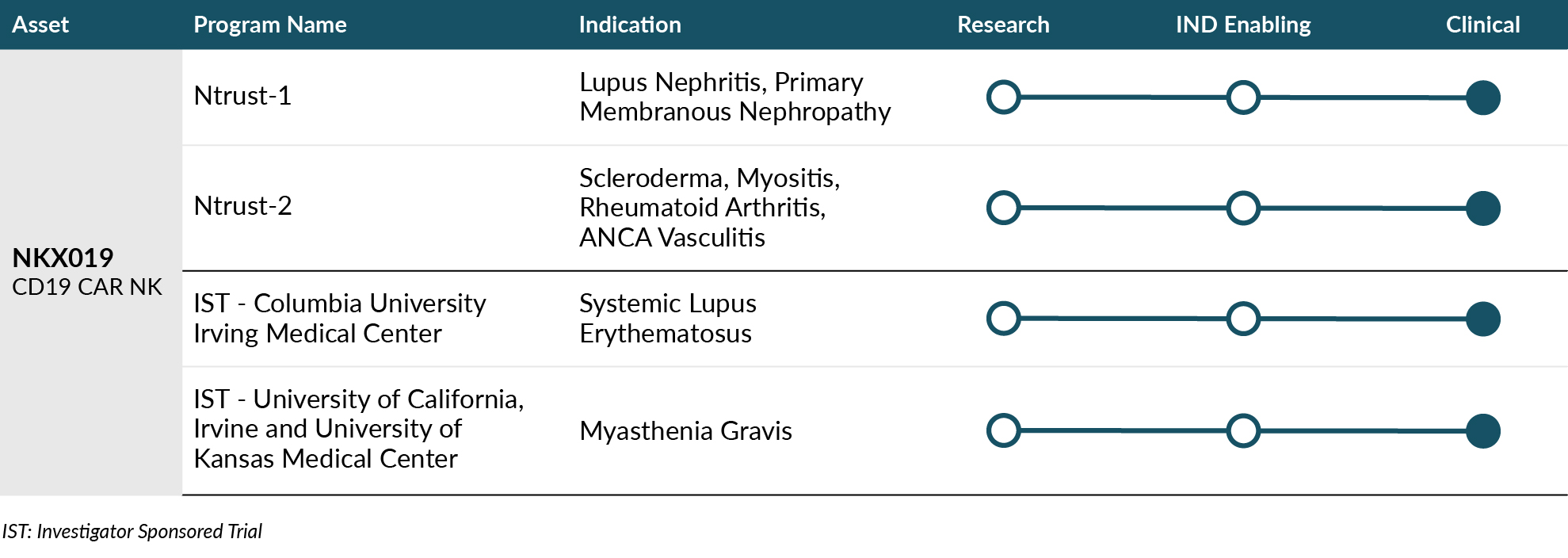The width and height of the screenshot is (1568, 558).
Task: Click the Ntrust-2 progress line between Research and IND
Action: [1124, 208]
